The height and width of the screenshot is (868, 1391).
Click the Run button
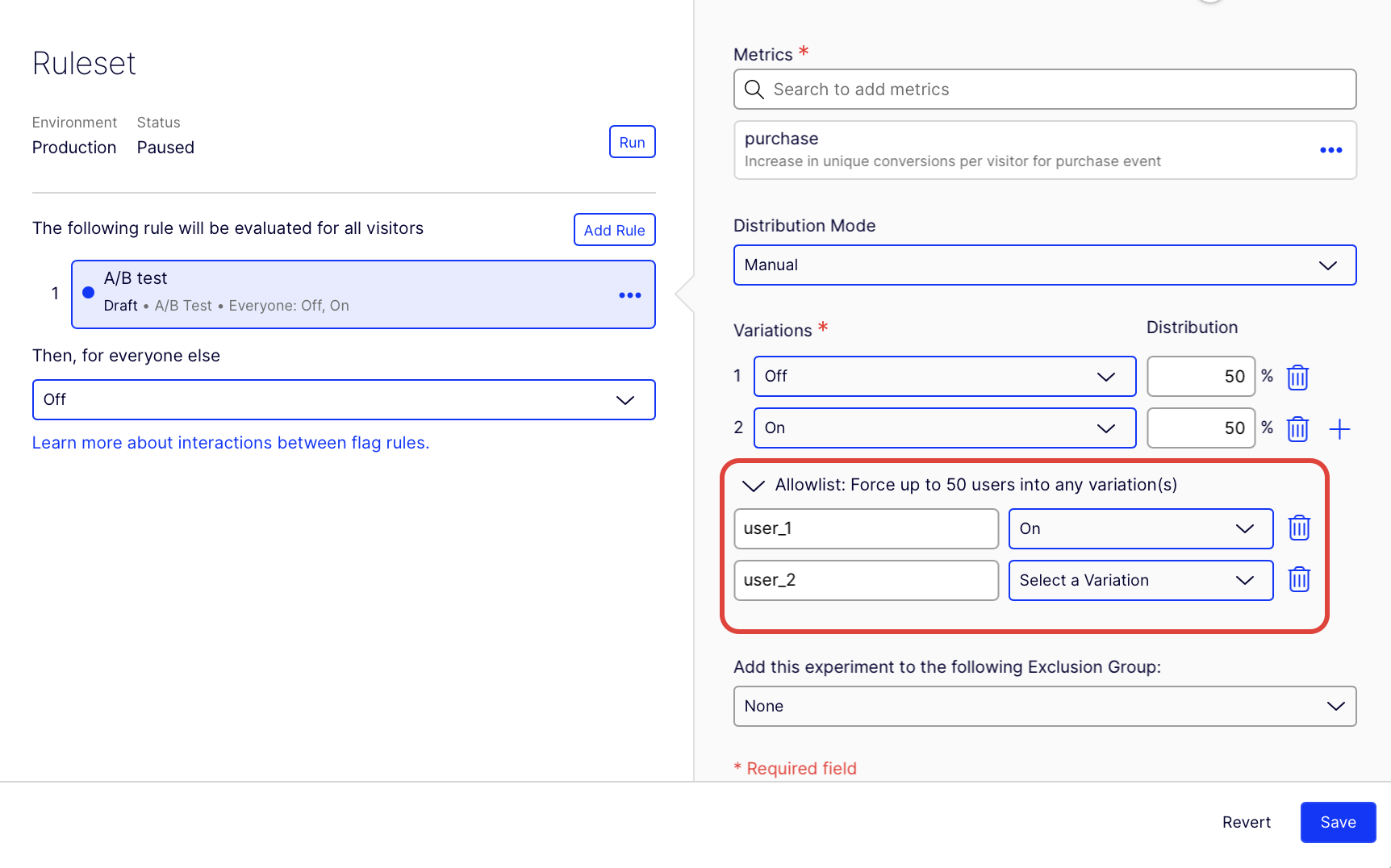click(632, 142)
